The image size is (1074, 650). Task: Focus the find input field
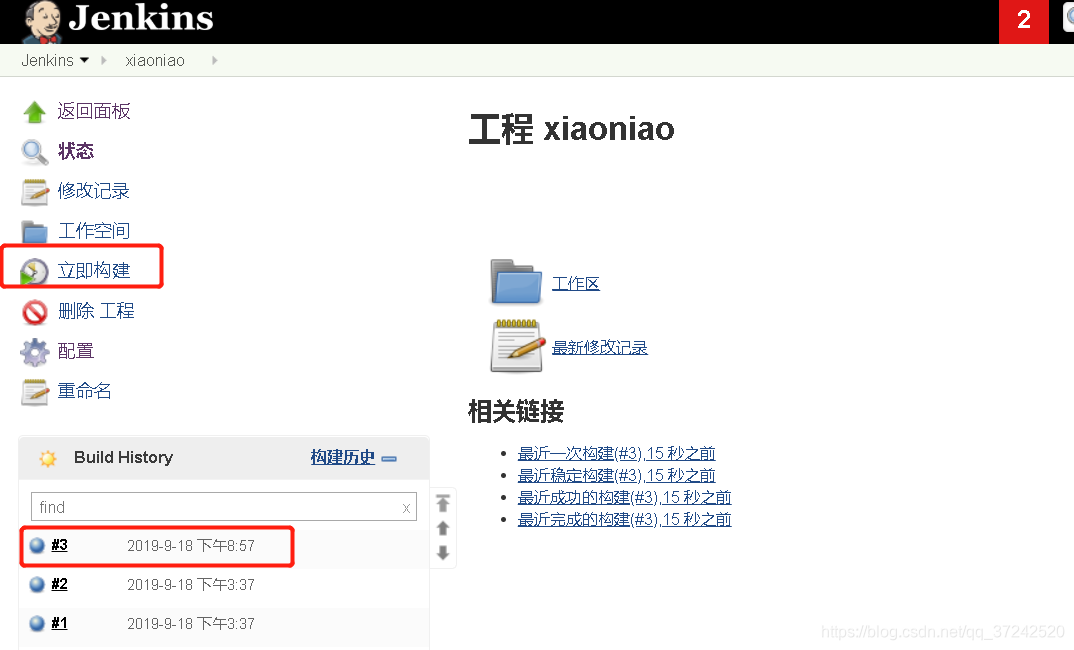point(223,507)
